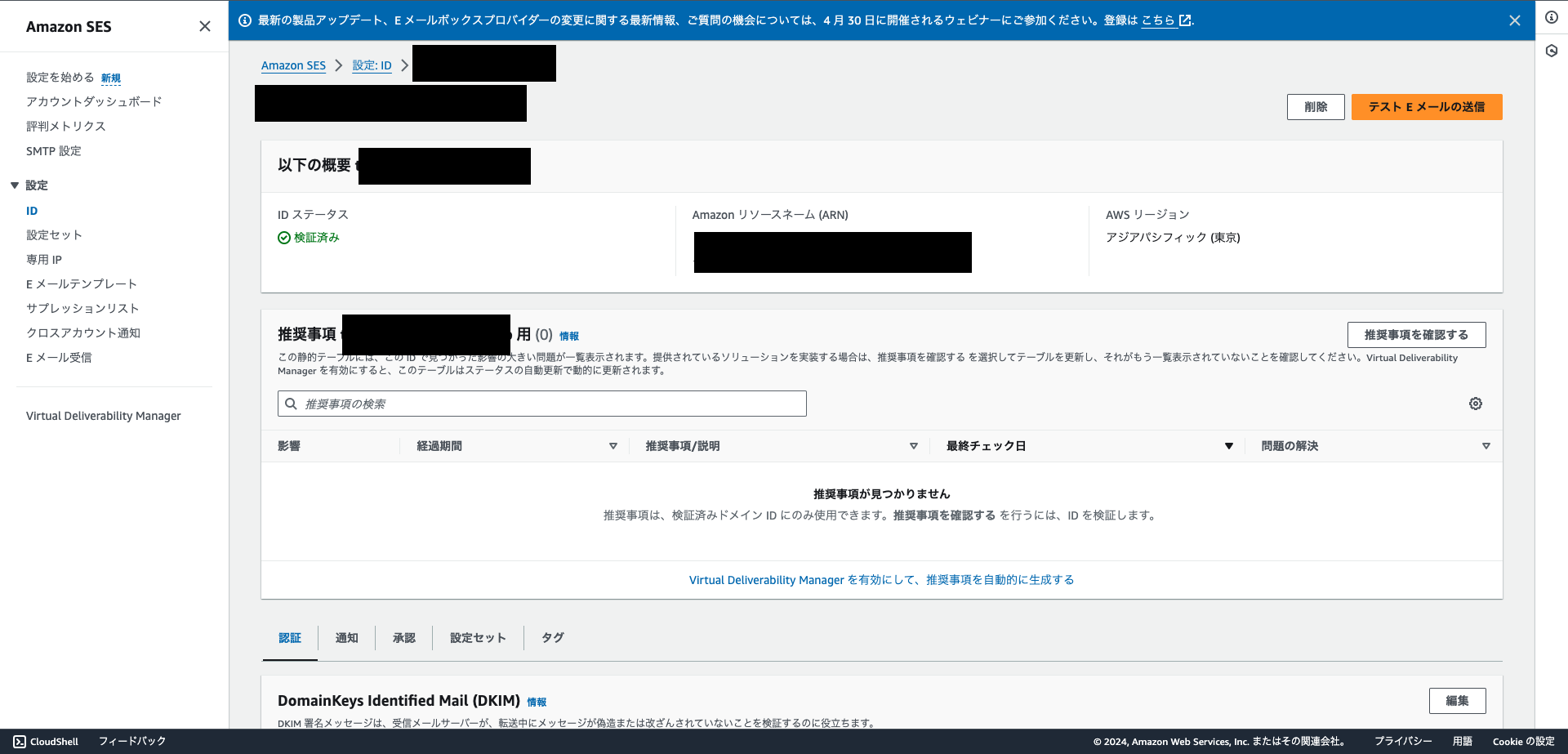Click the DKIM 編集 button
This screenshot has height=754, width=1568.
tap(1457, 701)
